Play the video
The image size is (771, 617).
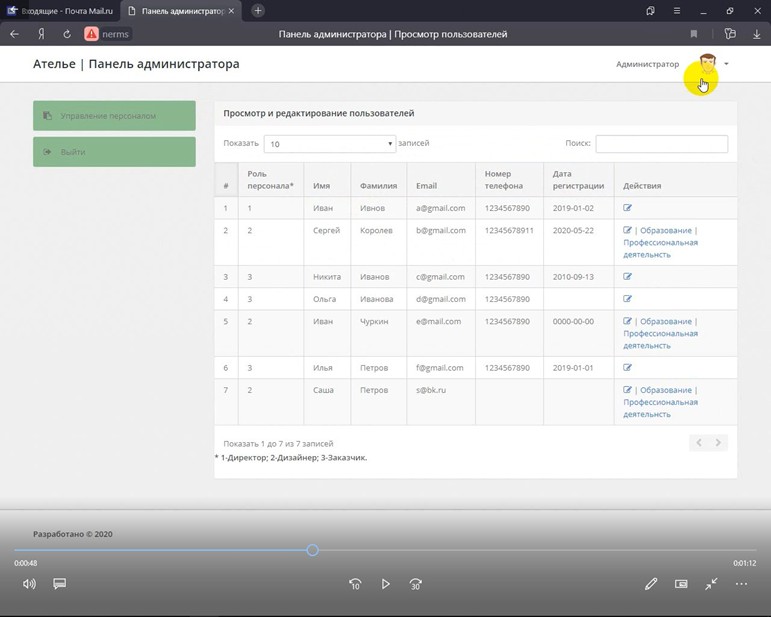pos(386,584)
